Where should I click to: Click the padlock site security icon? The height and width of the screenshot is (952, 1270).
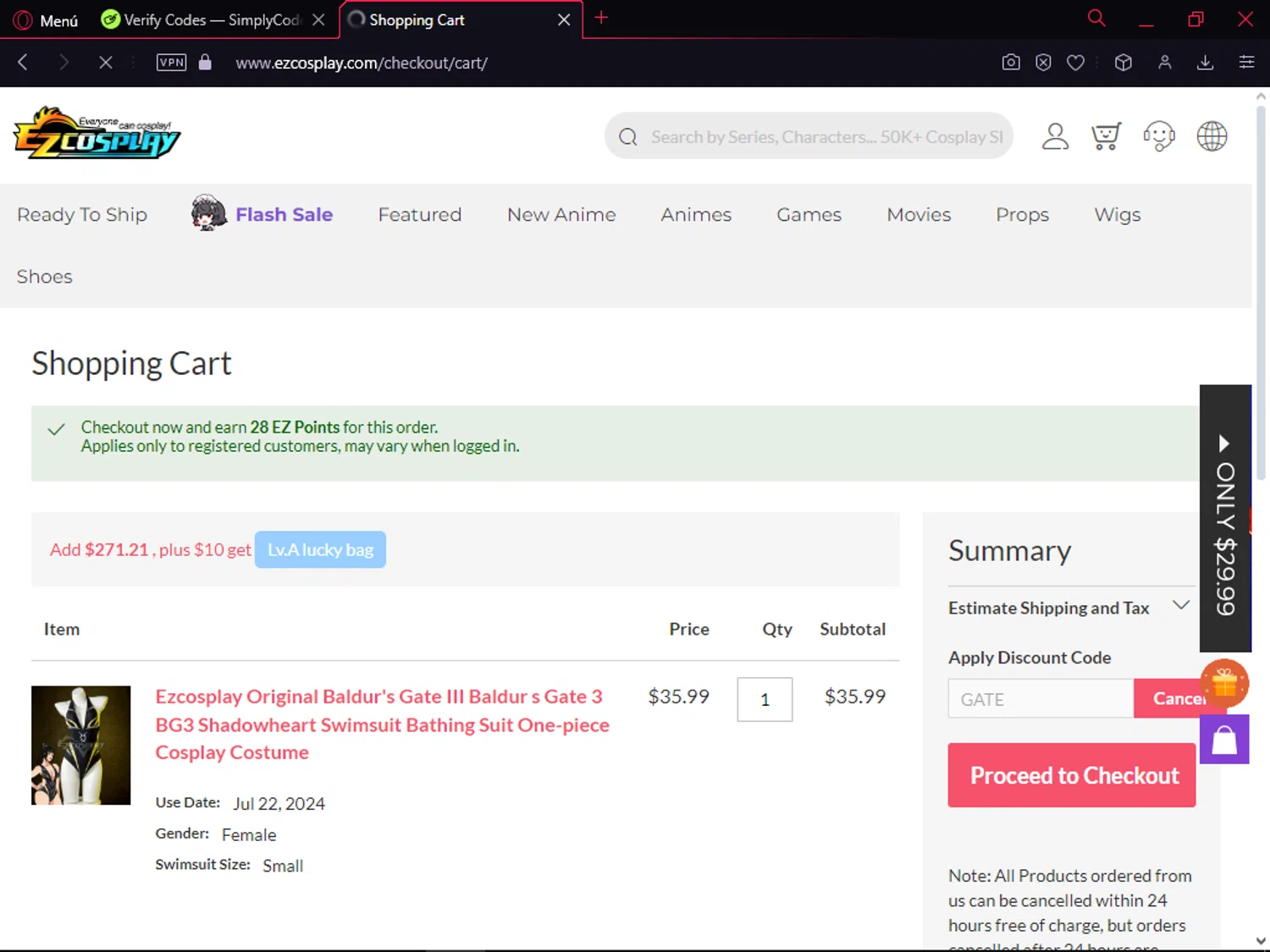pyautogui.click(x=205, y=62)
